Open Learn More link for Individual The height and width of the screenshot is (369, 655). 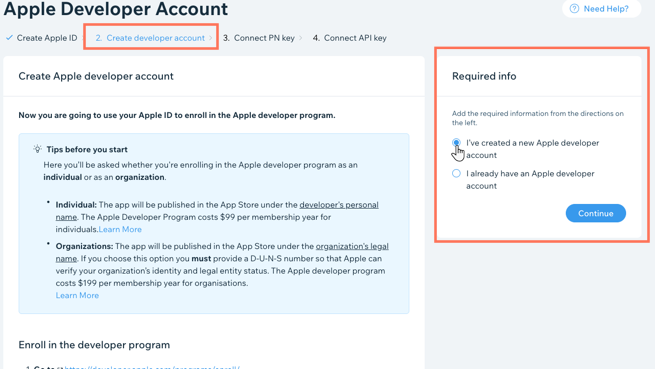pyautogui.click(x=120, y=229)
